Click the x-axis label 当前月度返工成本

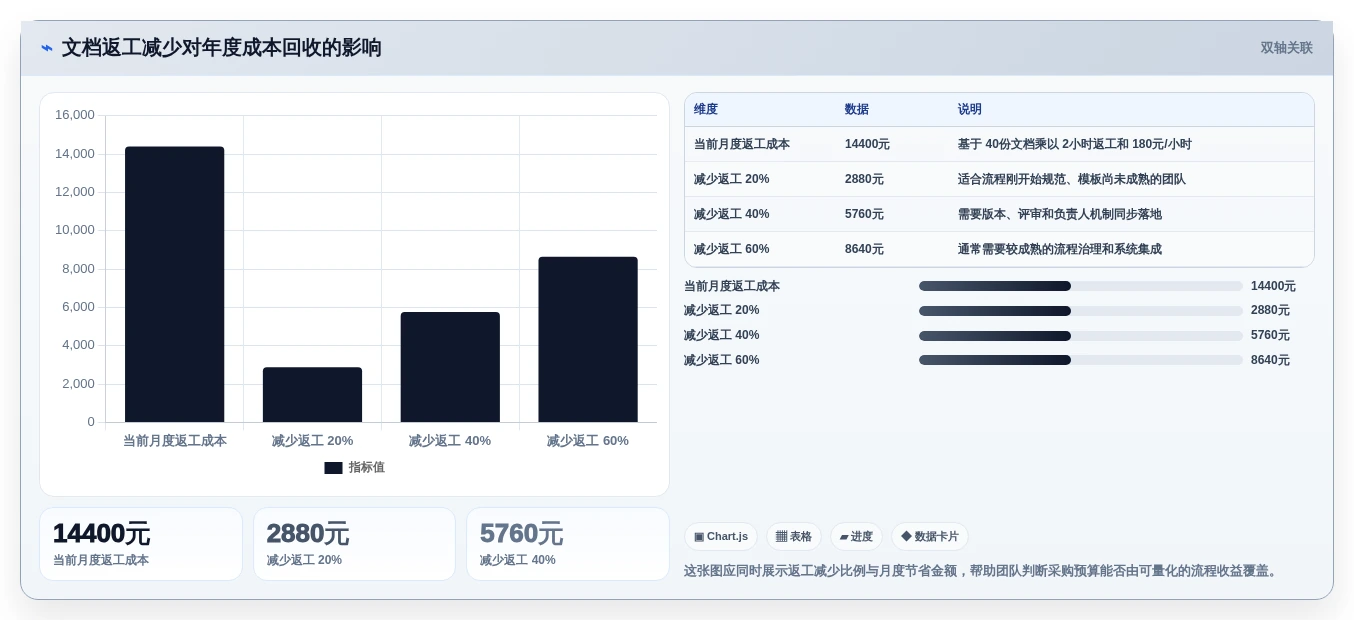pyautogui.click(x=175, y=441)
